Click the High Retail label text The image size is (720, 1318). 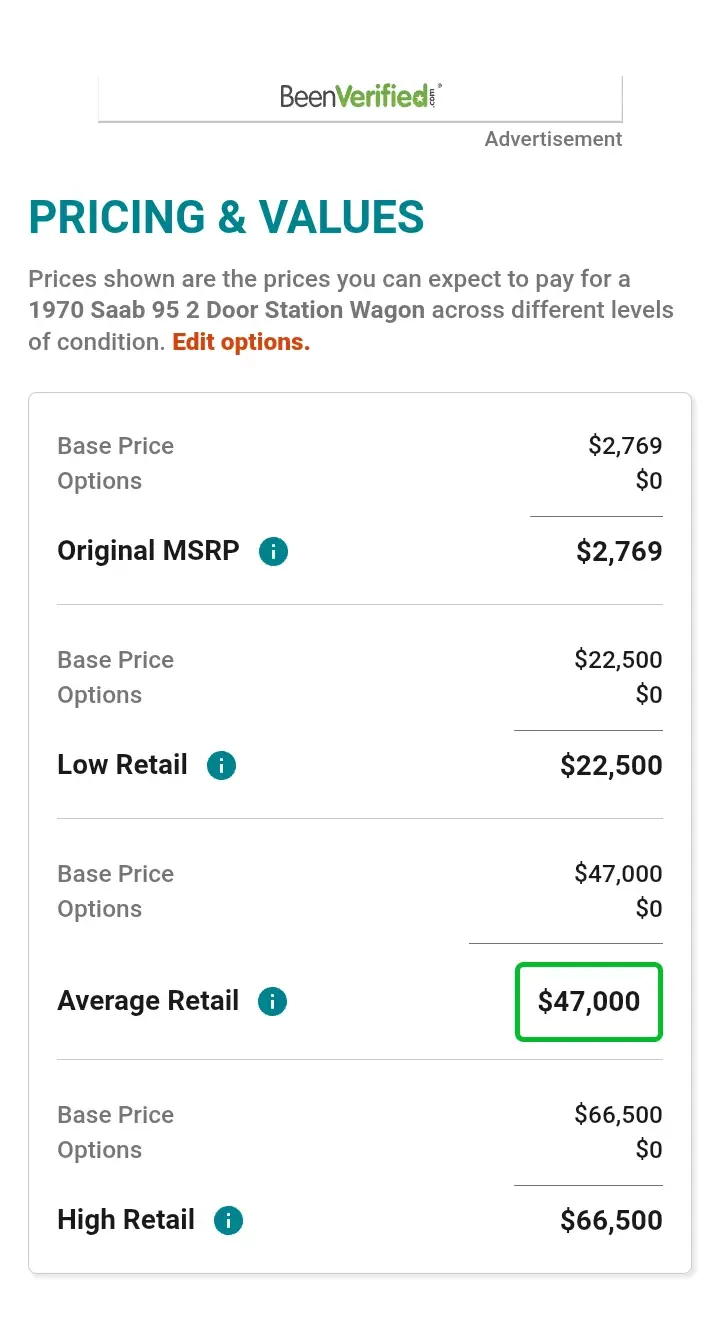(126, 1220)
